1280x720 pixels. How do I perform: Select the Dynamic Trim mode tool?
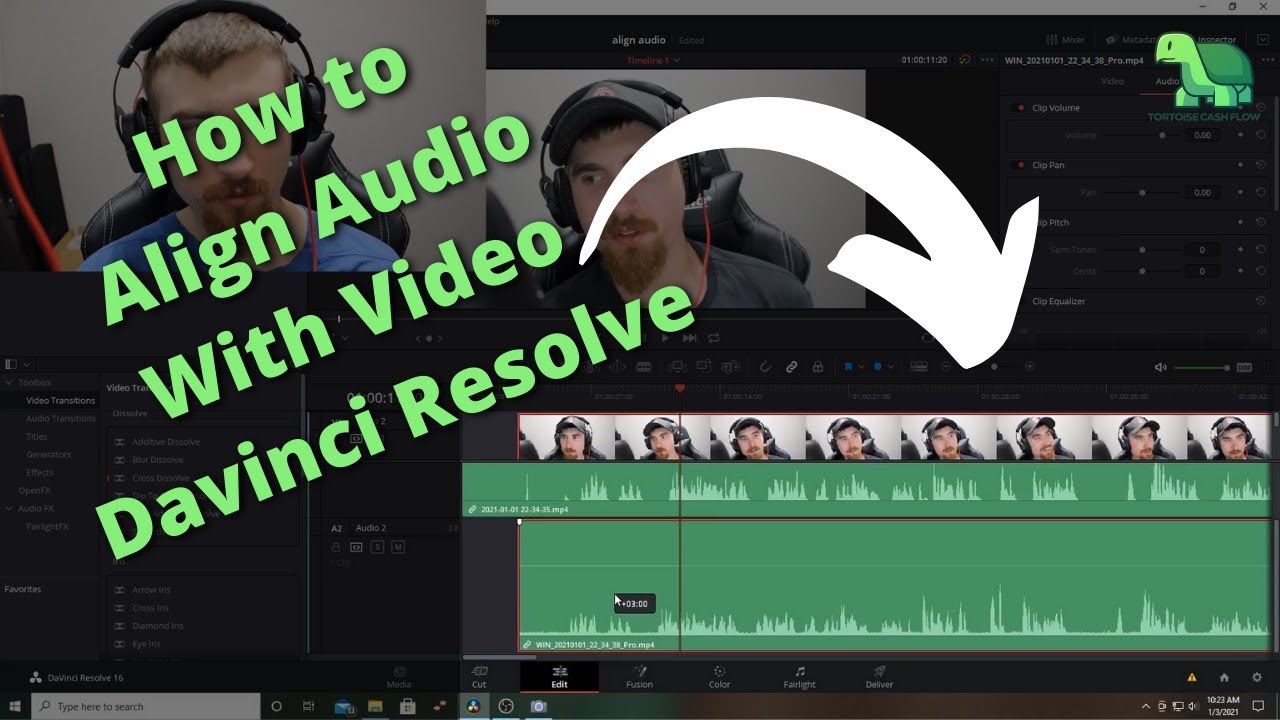click(617, 367)
